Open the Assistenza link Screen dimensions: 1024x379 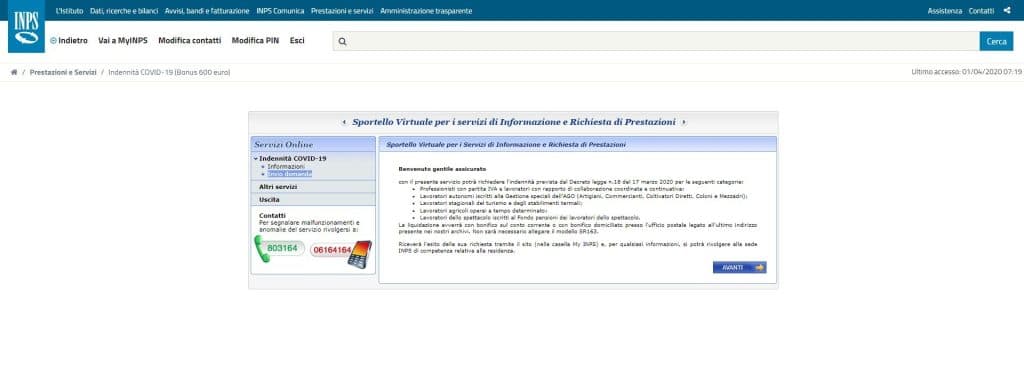point(944,11)
